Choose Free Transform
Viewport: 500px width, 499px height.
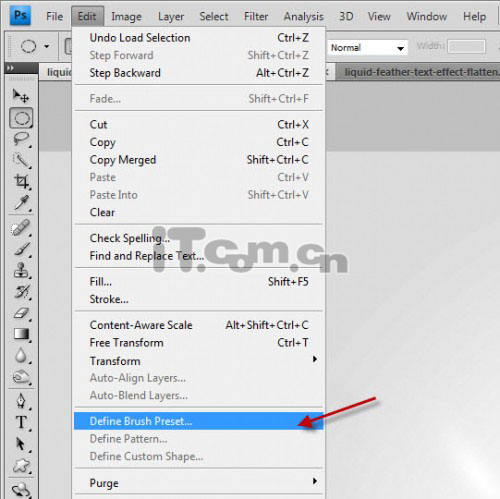199,343
